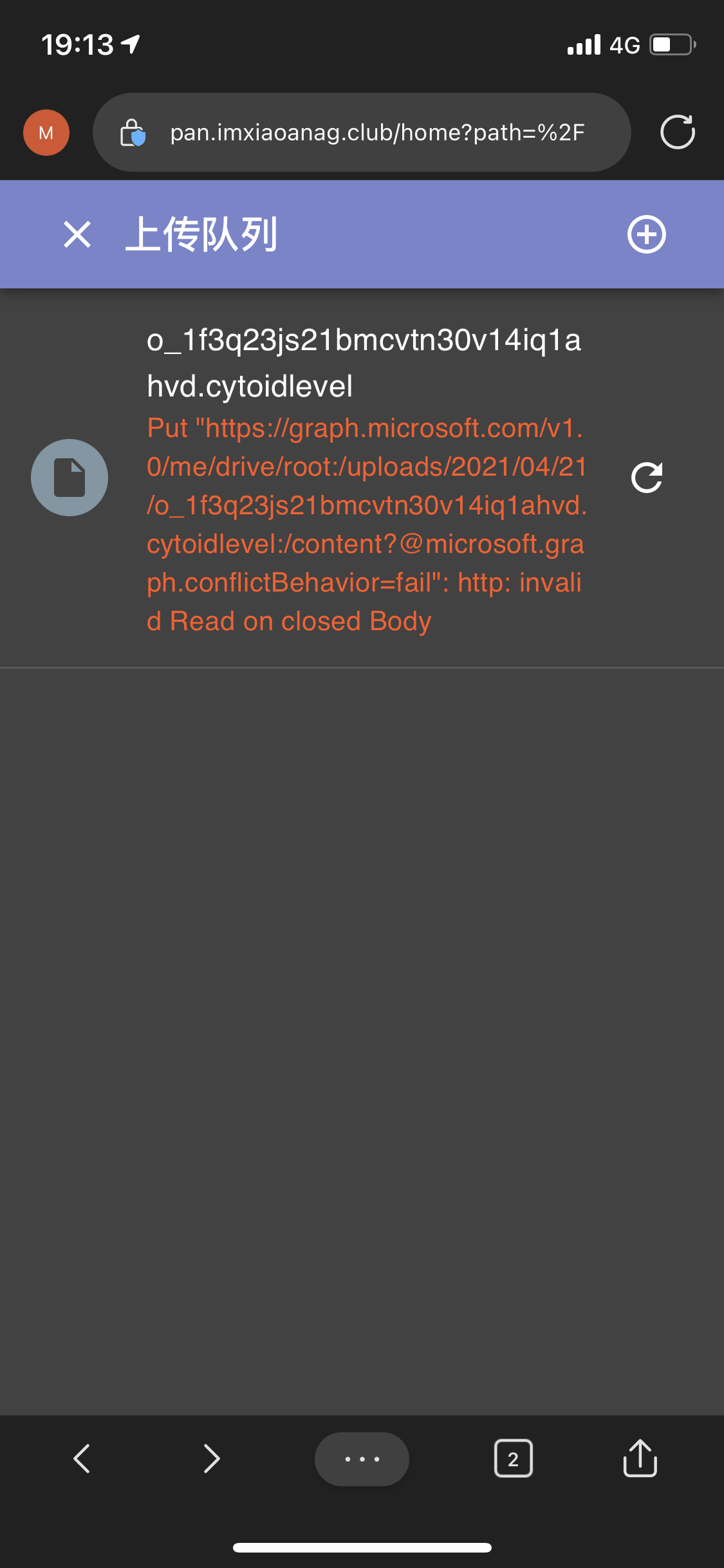Screen dimensions: 724x1568
Task: Reload the page in the browser
Action: point(678,132)
